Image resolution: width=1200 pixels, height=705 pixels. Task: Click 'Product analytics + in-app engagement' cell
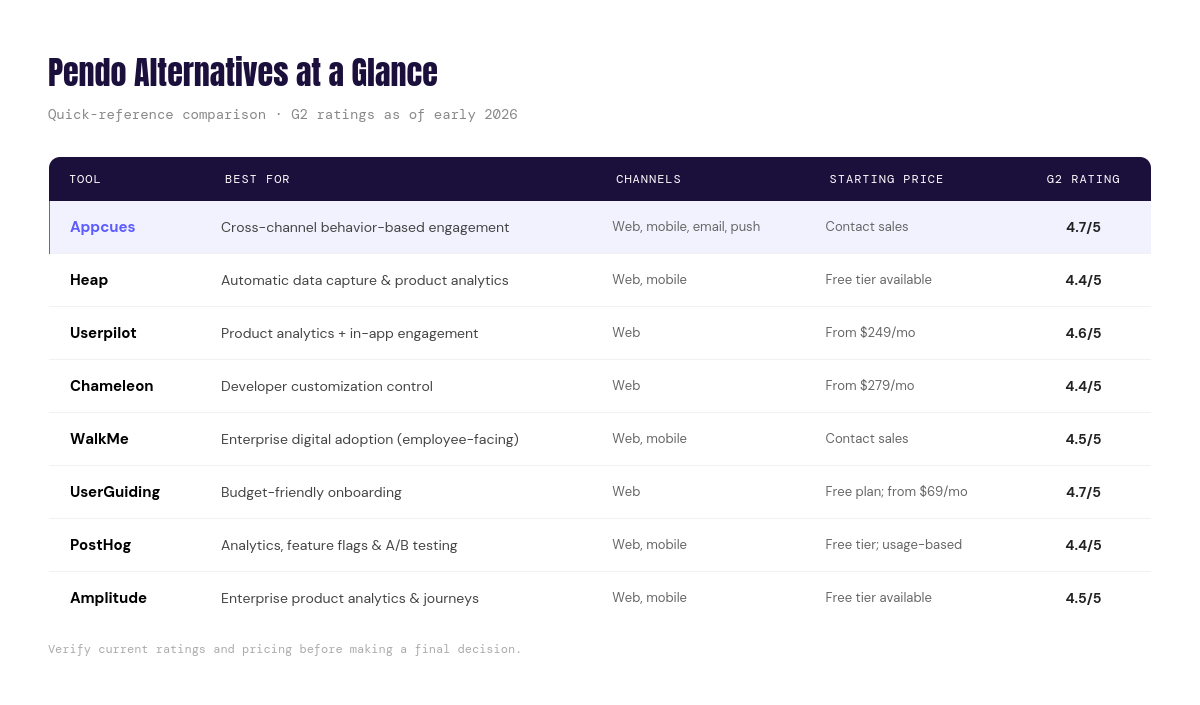pyautogui.click(x=350, y=333)
